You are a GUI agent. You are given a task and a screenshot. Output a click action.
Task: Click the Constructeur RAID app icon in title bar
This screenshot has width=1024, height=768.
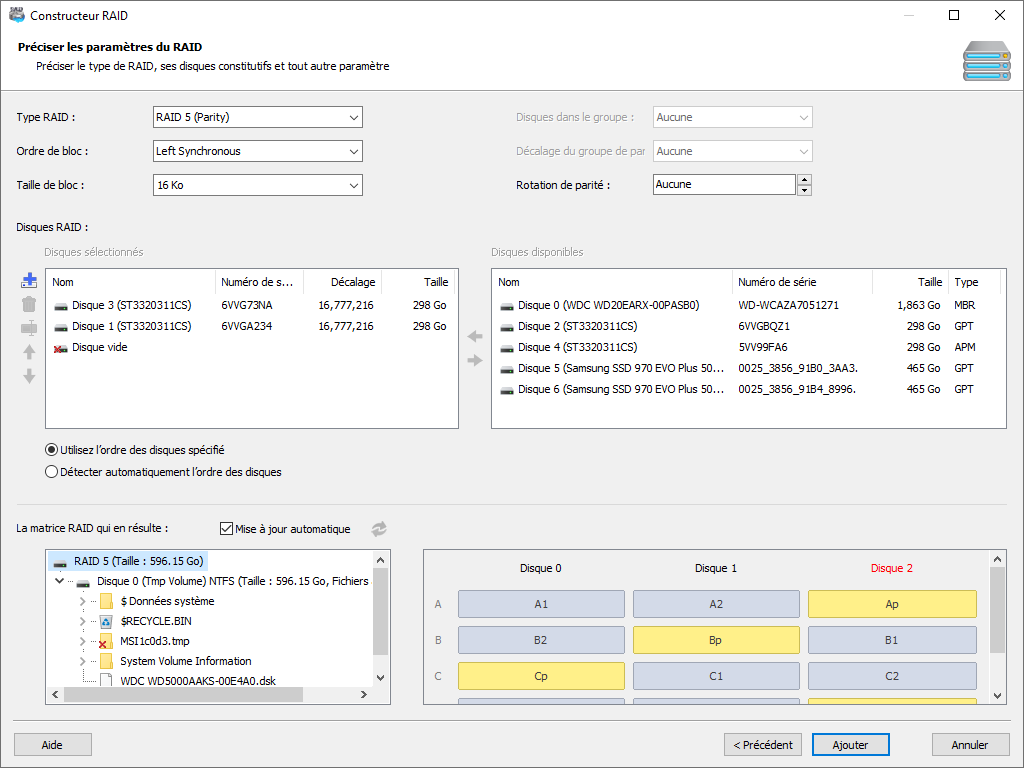(17, 14)
